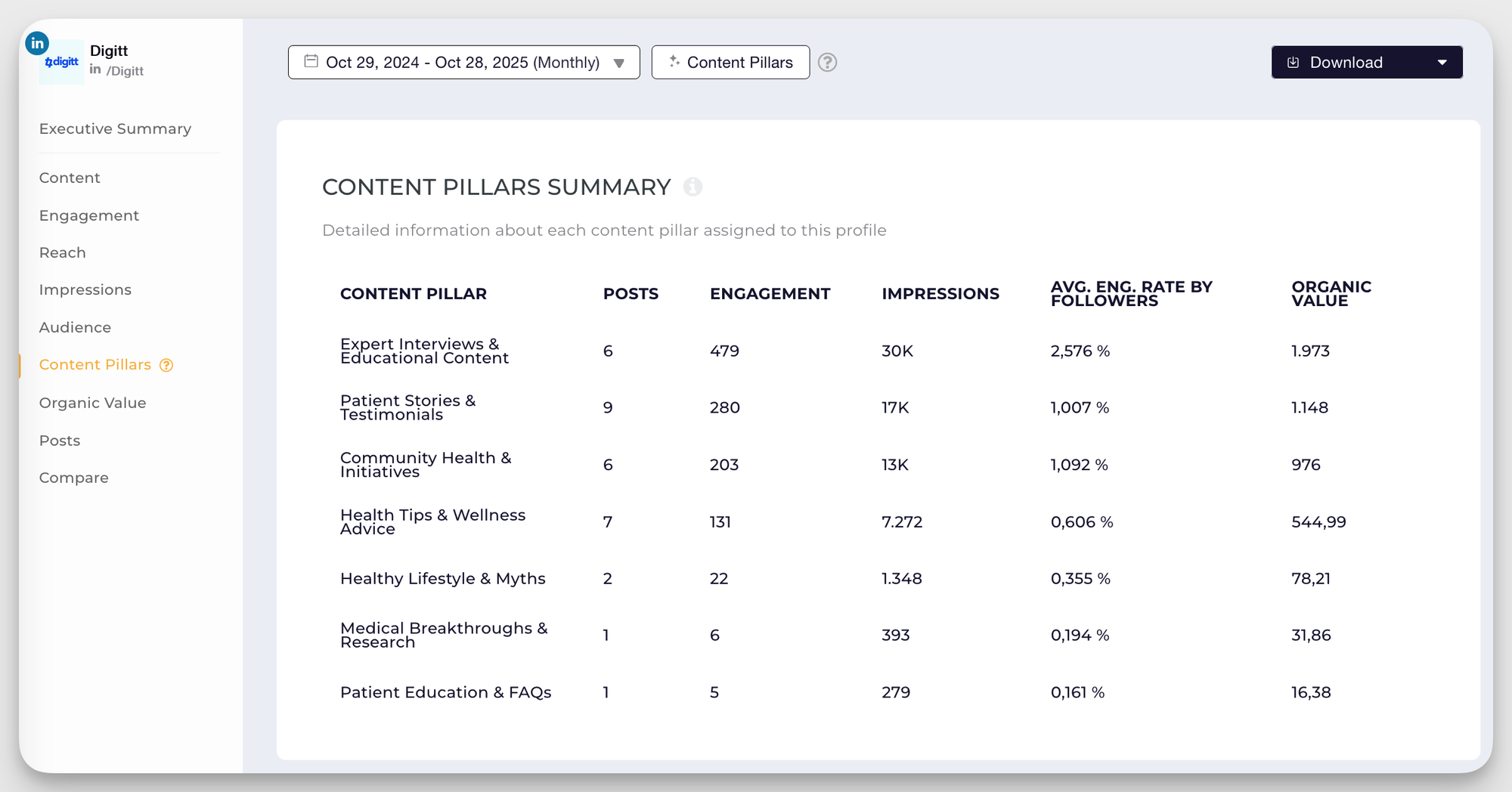
Task: Click the question mark beside sidebar Content Pillars
Action: point(166,365)
